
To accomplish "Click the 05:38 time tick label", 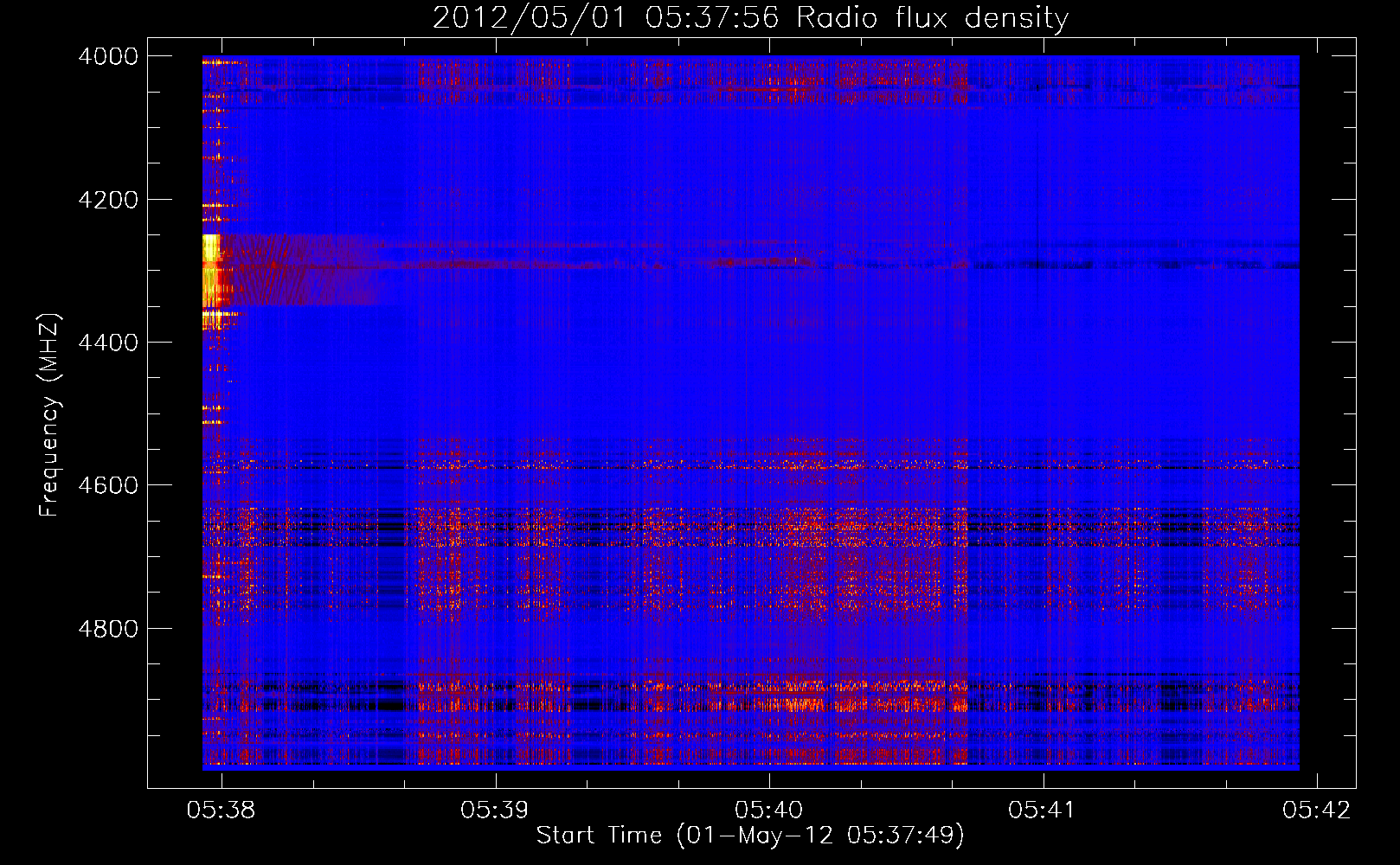I will point(222,810).
